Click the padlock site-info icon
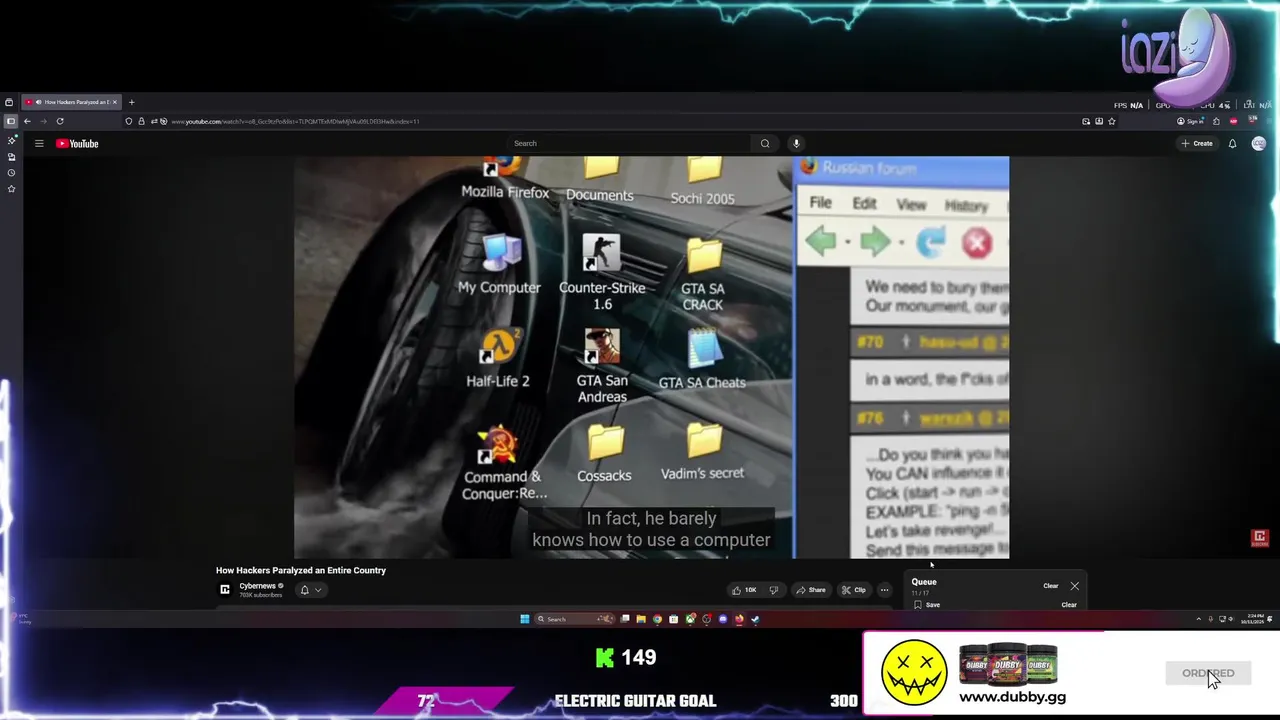Screen dimensions: 1280x720 click(141, 121)
